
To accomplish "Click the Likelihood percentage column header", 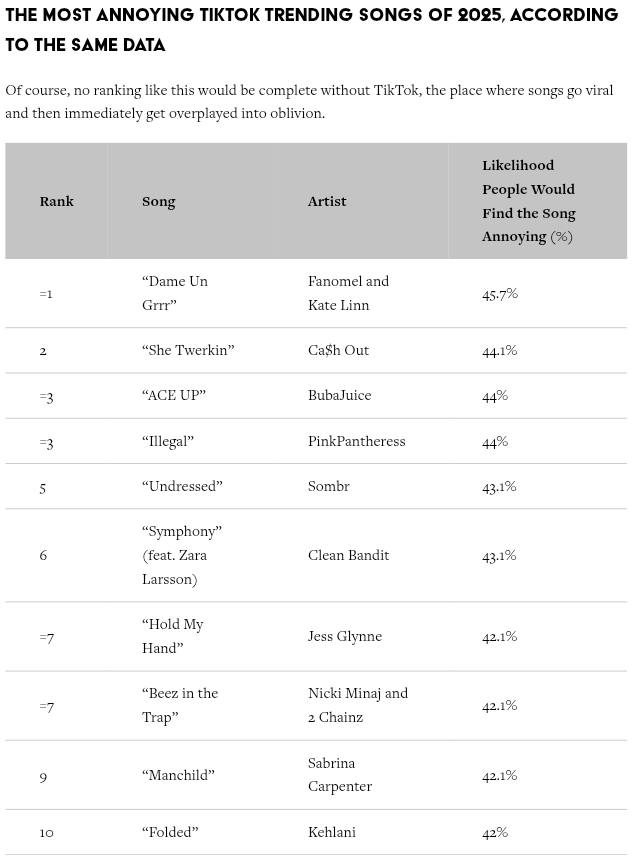I will point(529,201).
